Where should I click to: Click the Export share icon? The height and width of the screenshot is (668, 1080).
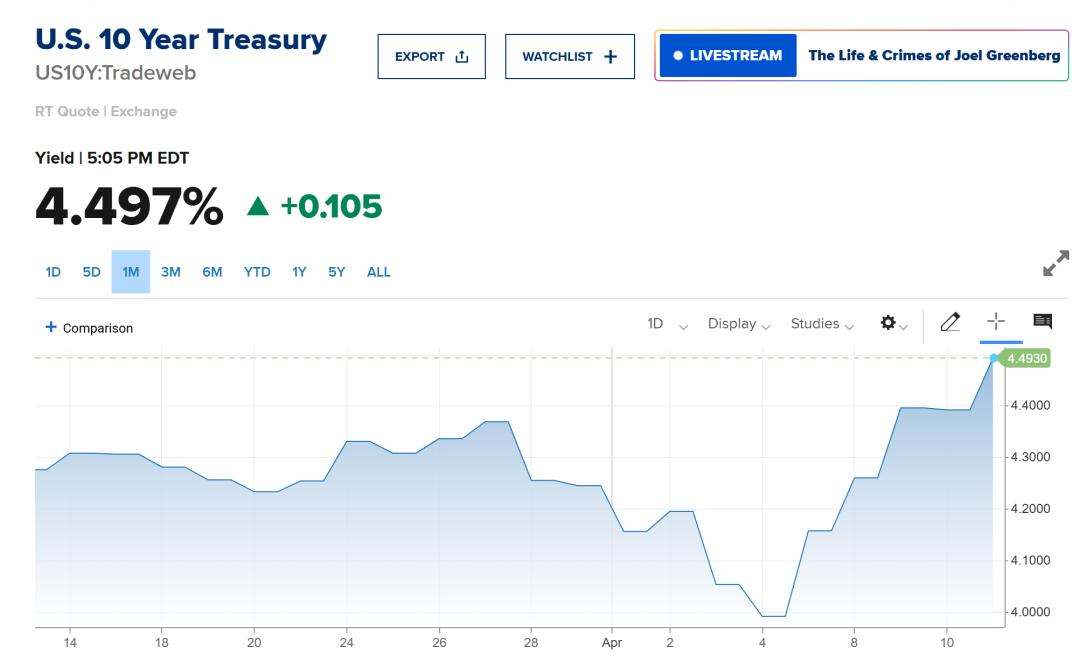[x=461, y=57]
